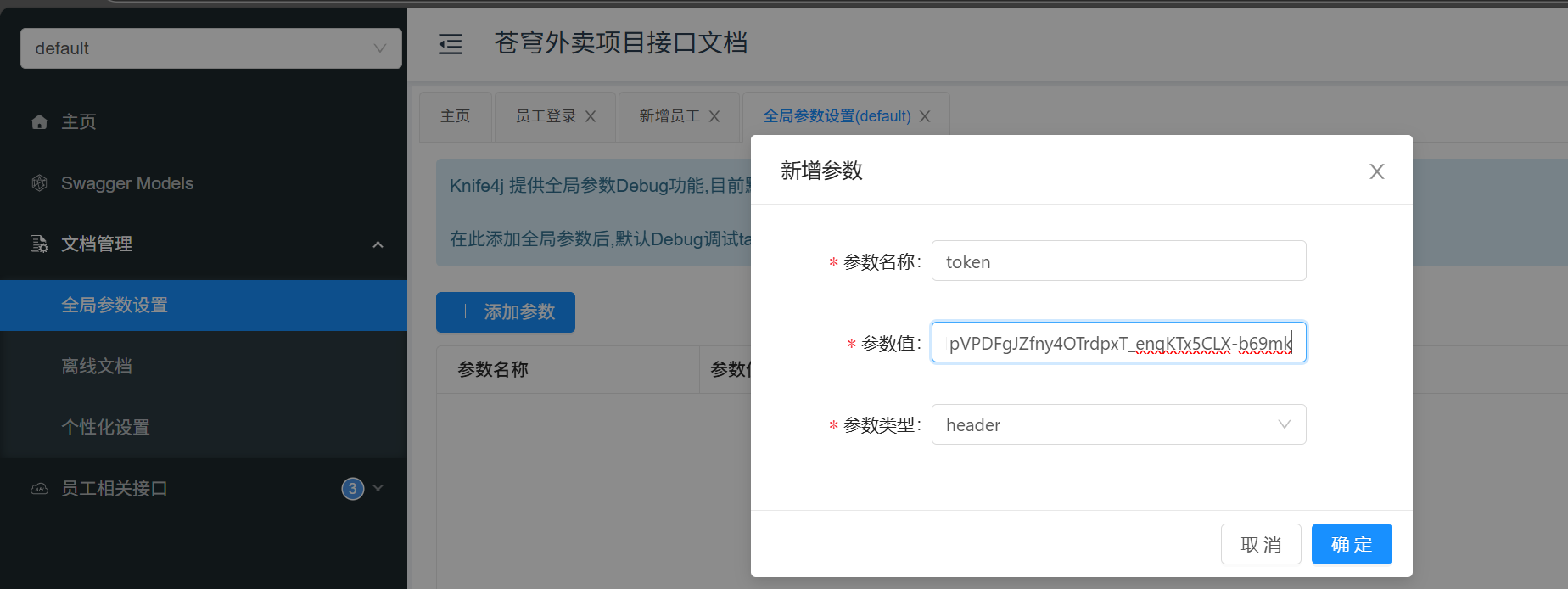Expand the 员工相关接口 group
The image size is (1568, 589).
tap(378, 488)
